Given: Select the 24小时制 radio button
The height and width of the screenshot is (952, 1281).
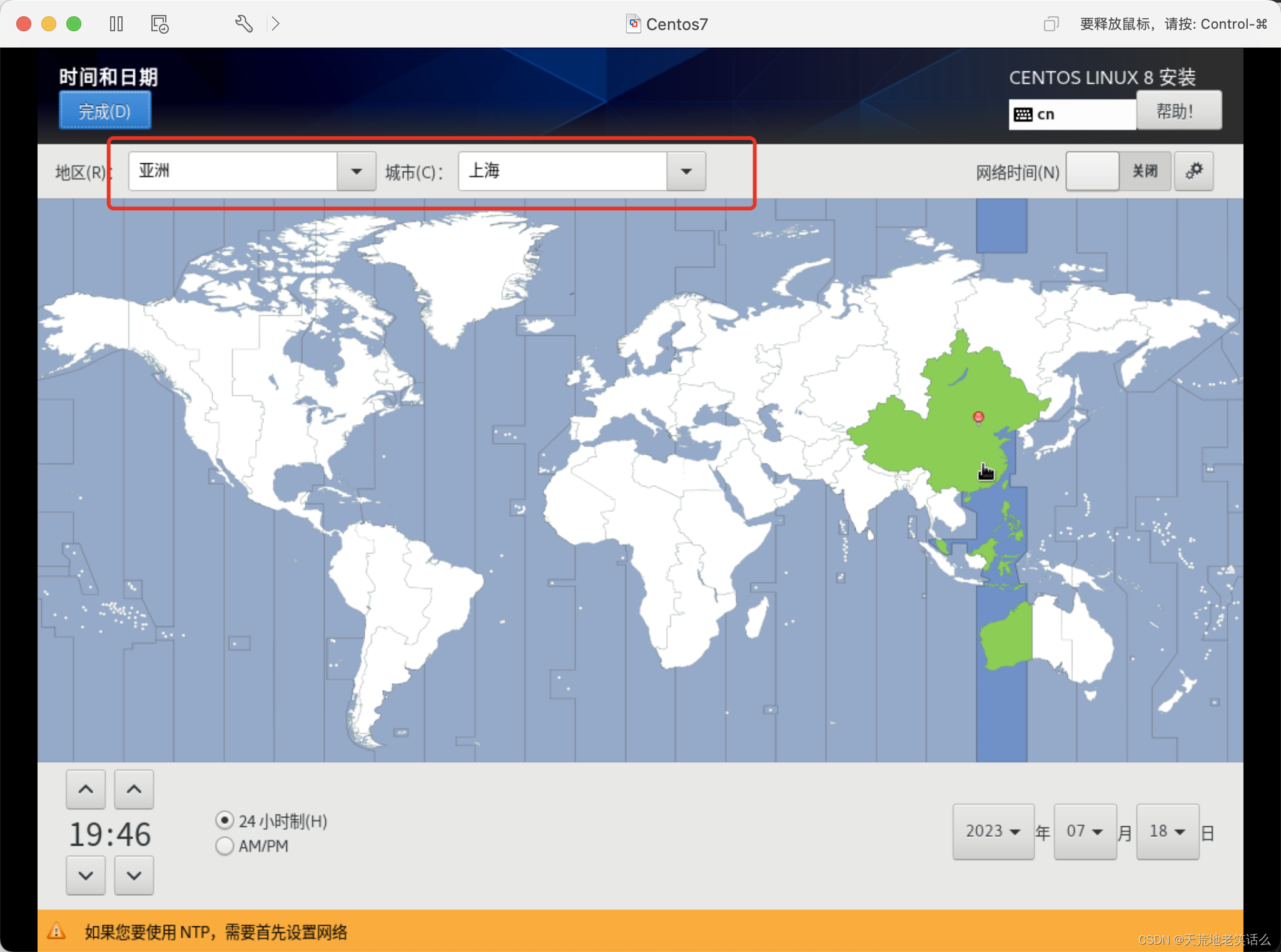Looking at the screenshot, I should coord(225,821).
